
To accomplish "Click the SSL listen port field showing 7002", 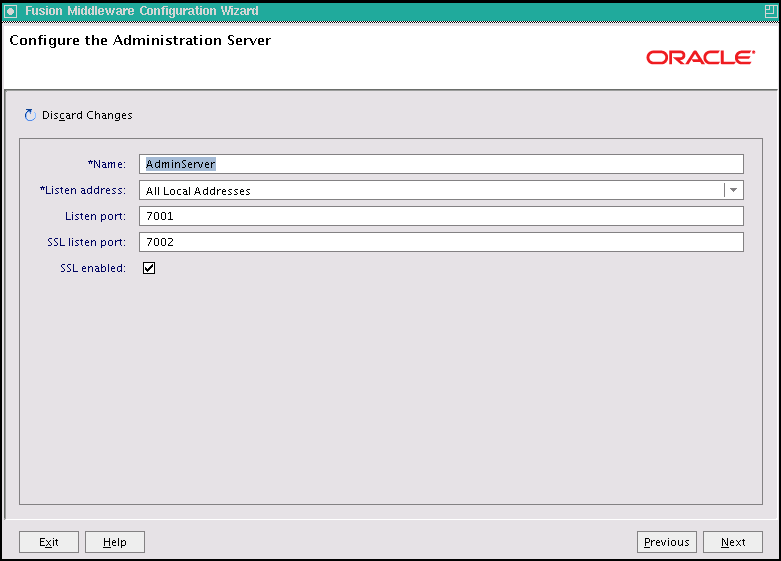I will (x=441, y=242).
